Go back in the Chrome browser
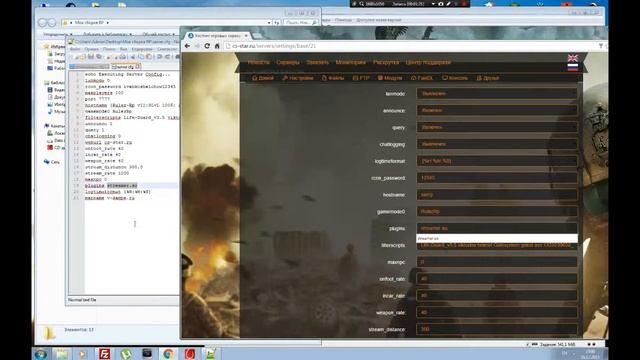This screenshot has height=360, width=640. (187, 46)
